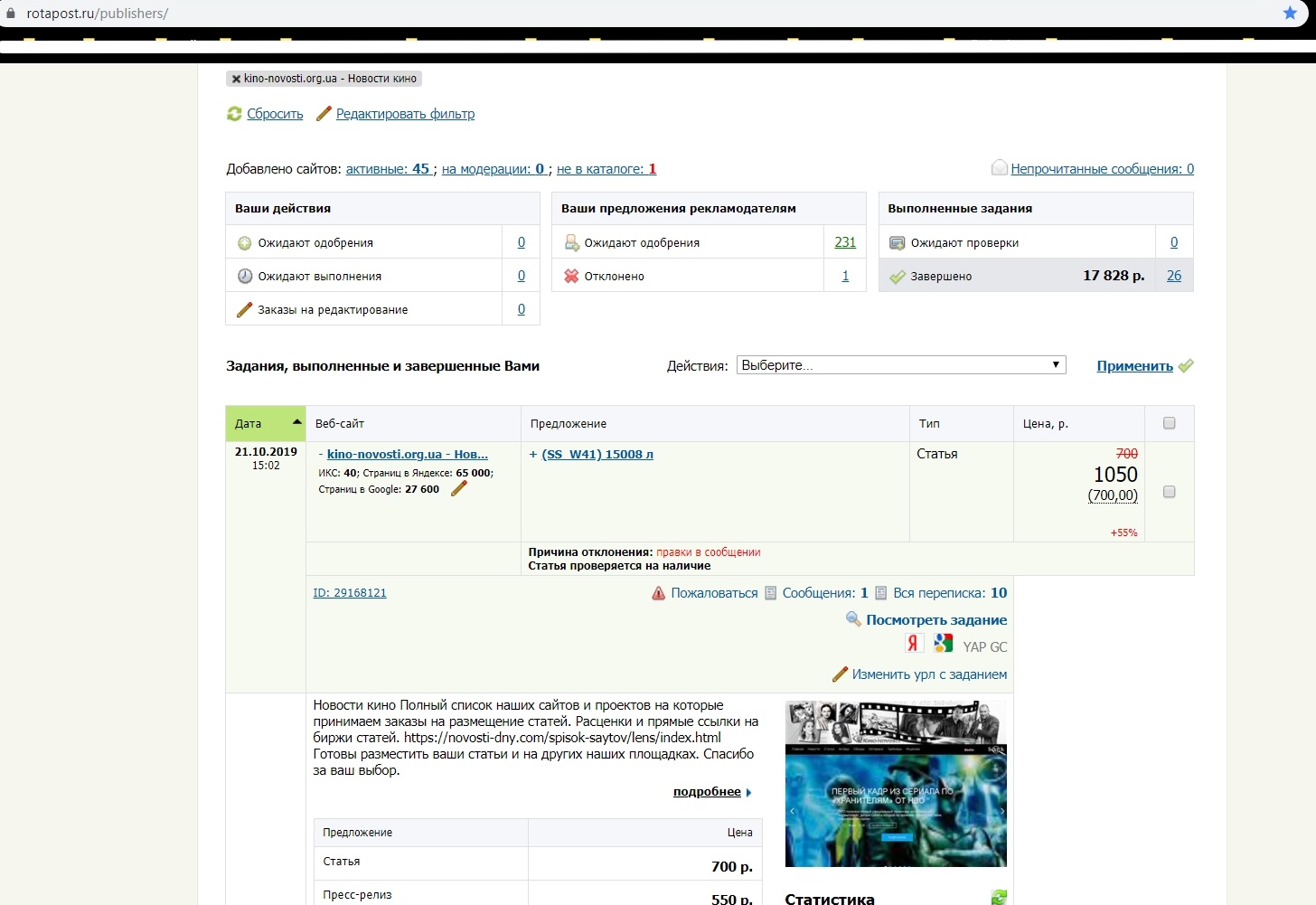Bookmark page with the star icon

[x=1290, y=13]
